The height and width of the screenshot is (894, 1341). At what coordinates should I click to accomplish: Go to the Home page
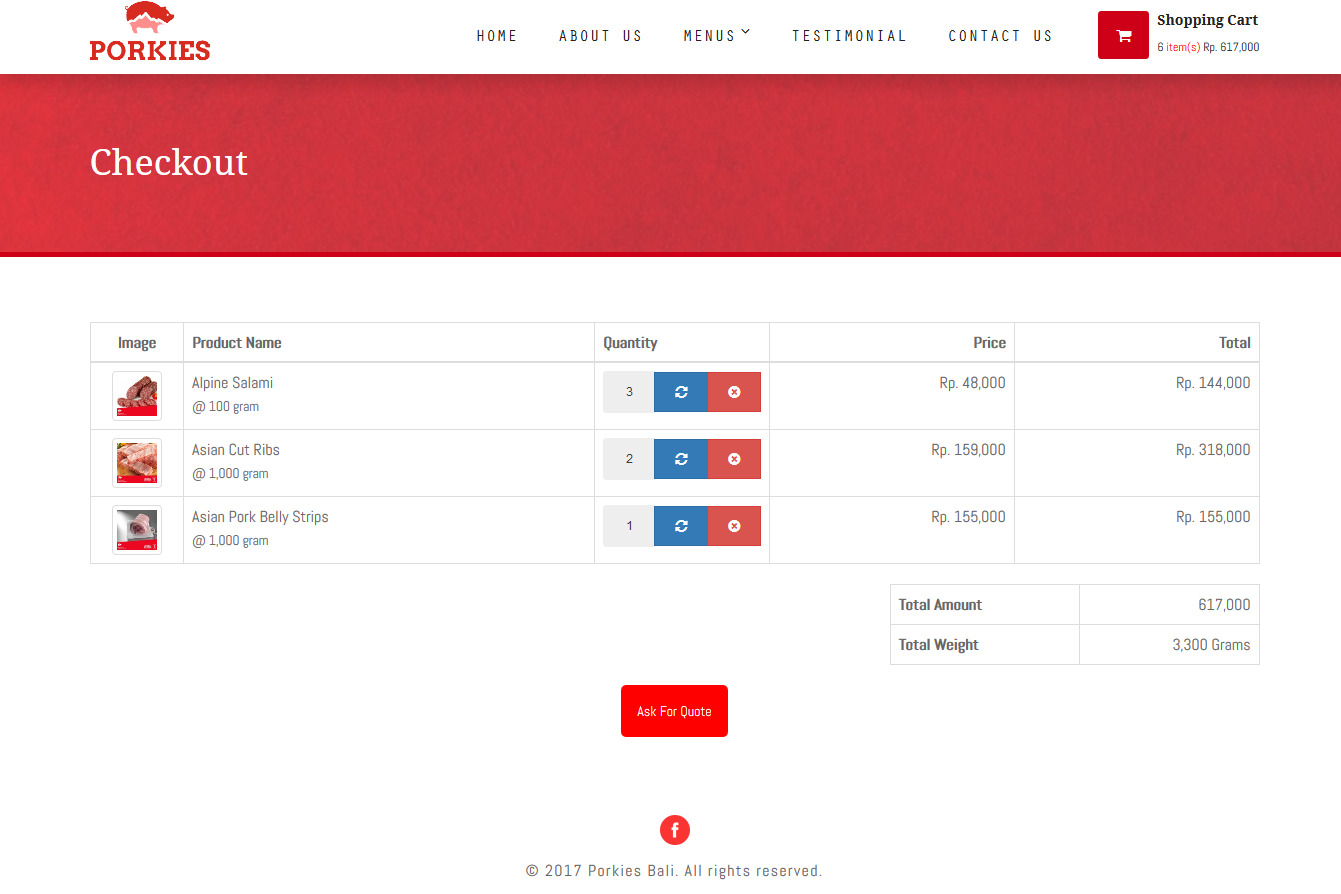click(x=497, y=36)
